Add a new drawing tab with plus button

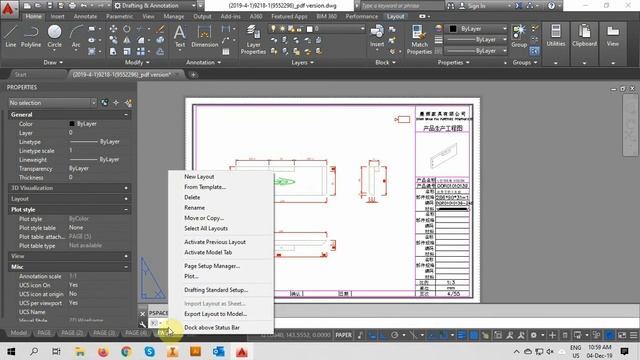click(193, 75)
